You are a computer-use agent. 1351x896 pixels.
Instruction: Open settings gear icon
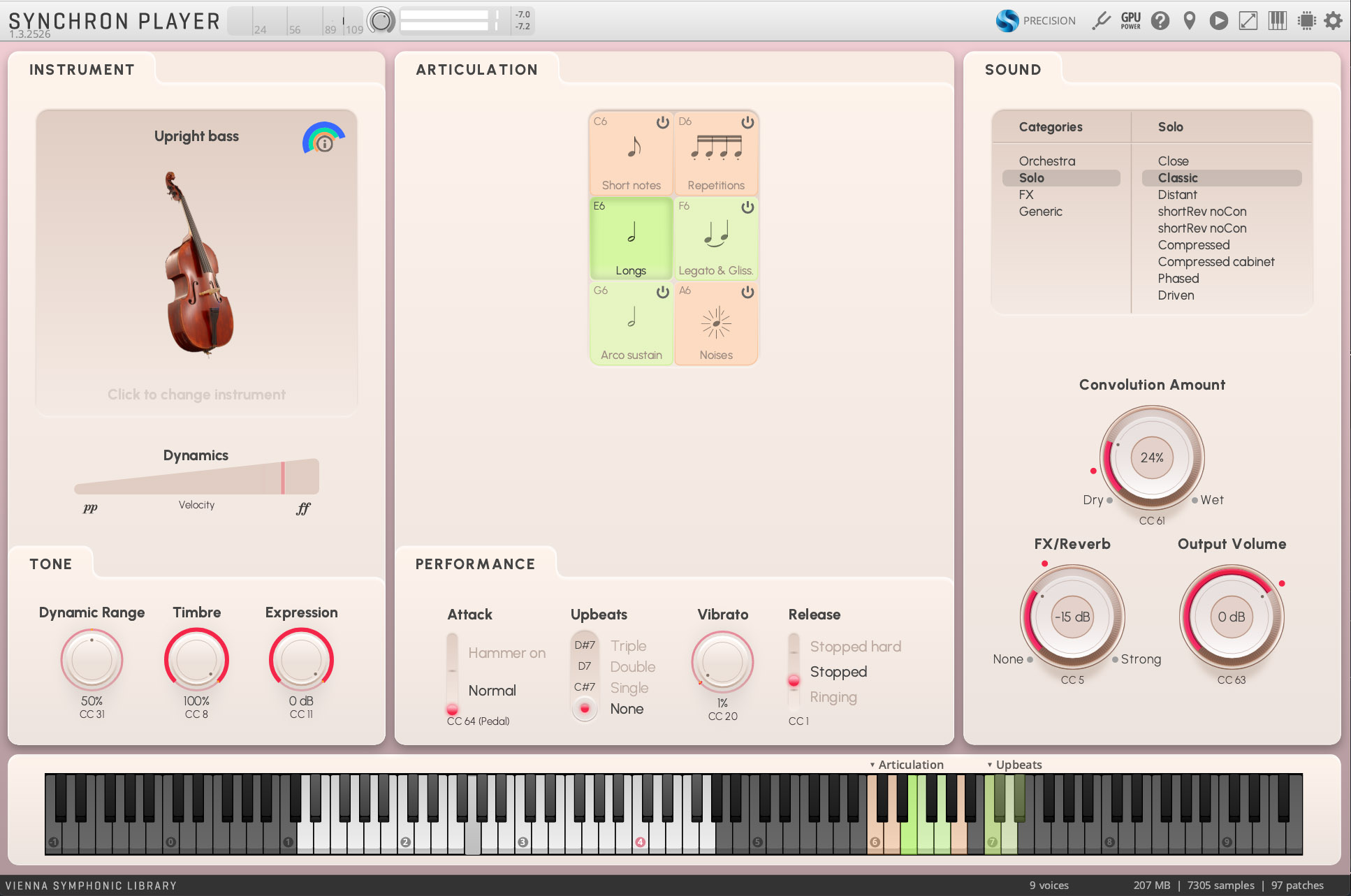[1334, 21]
